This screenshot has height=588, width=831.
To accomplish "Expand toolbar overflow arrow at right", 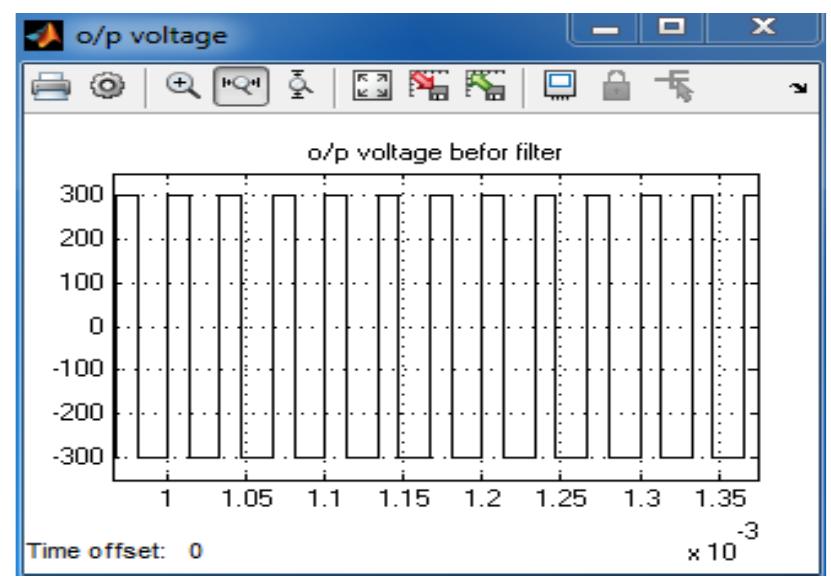I will (x=798, y=88).
